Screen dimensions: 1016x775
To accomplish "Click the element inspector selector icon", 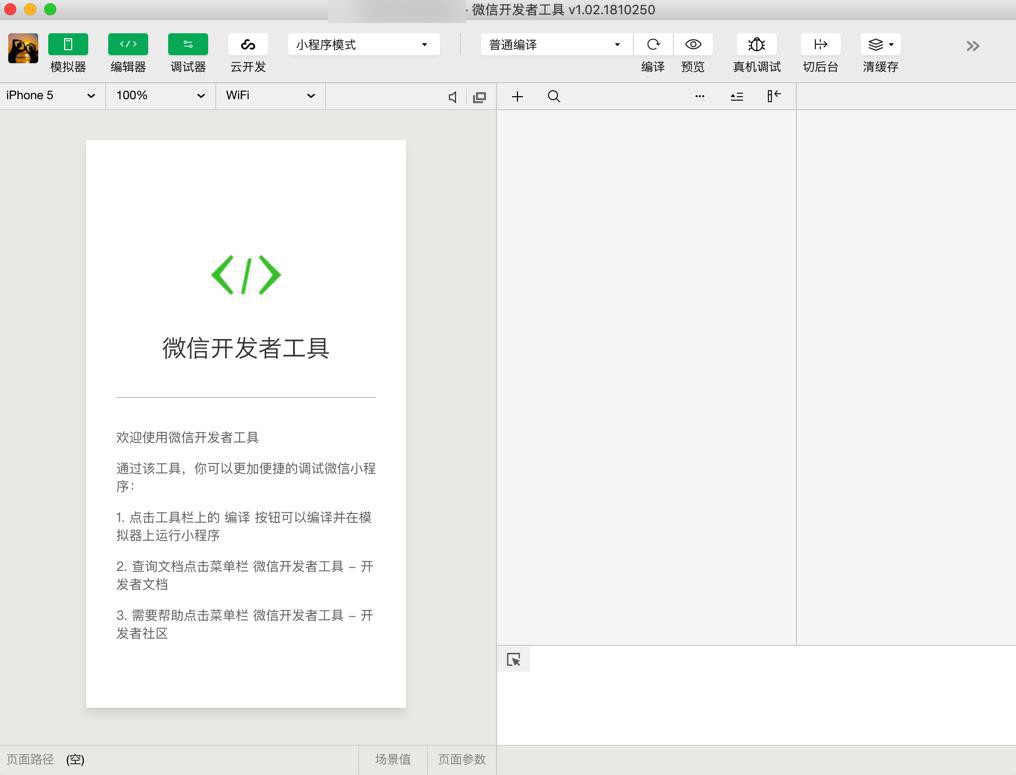I will click(514, 660).
